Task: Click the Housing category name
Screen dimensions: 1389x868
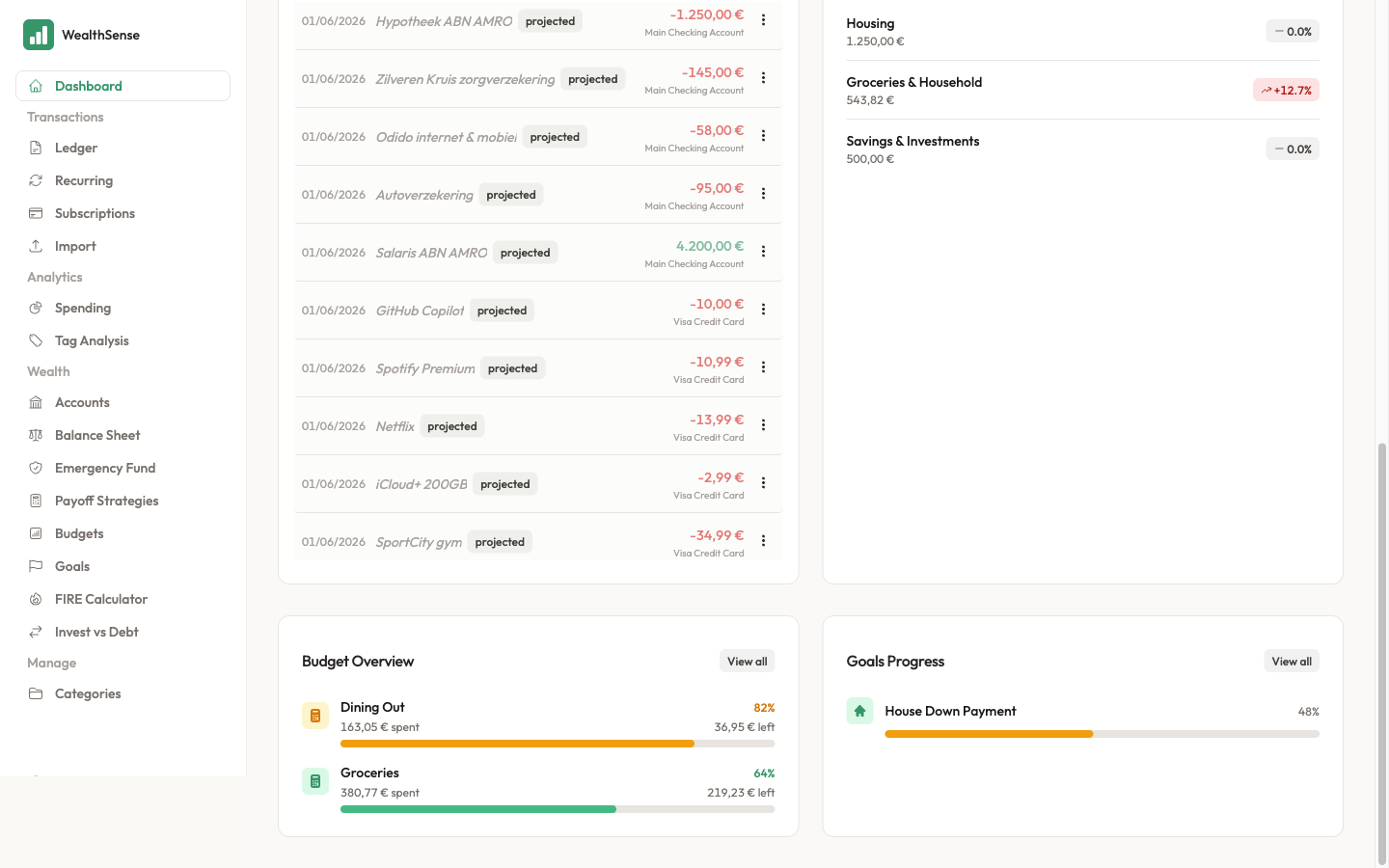Action: [870, 23]
